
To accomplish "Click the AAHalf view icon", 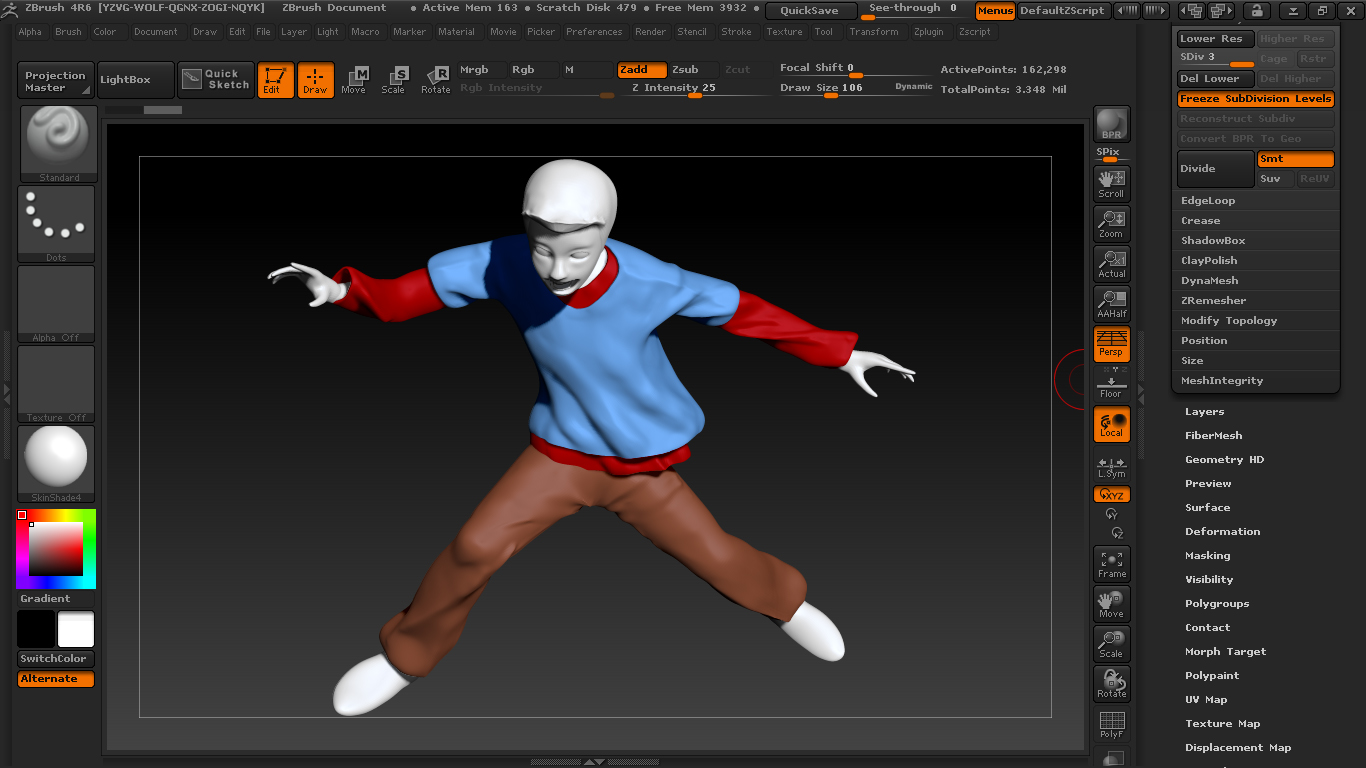I will [x=1111, y=303].
